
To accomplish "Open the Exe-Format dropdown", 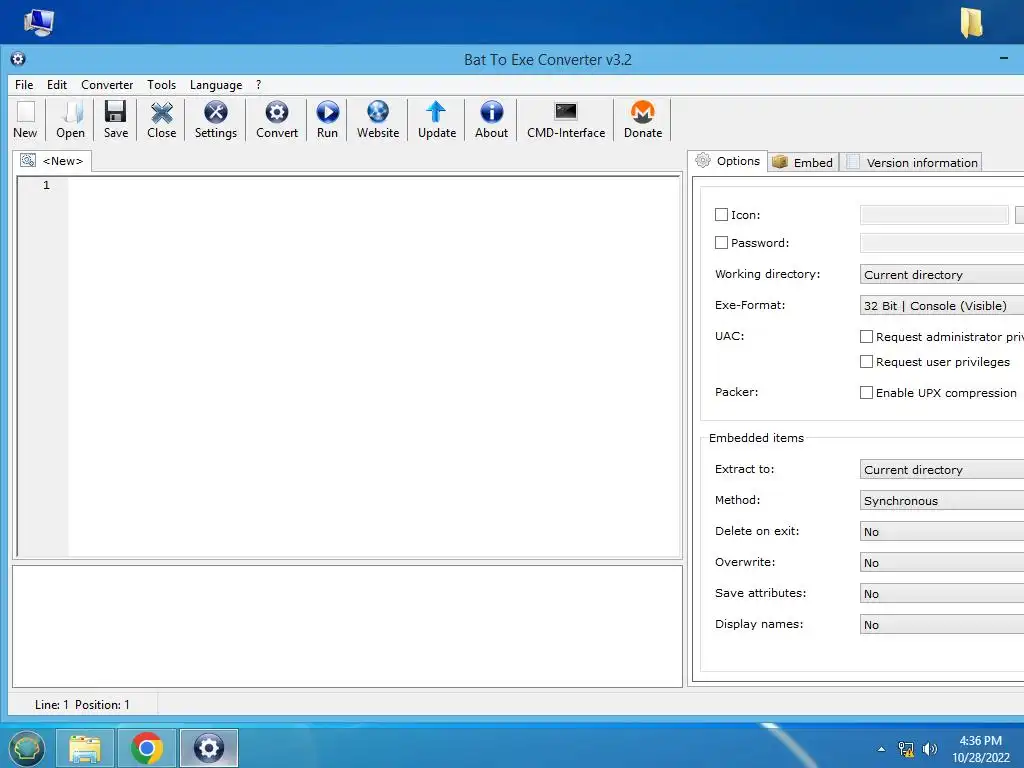I will [x=942, y=306].
